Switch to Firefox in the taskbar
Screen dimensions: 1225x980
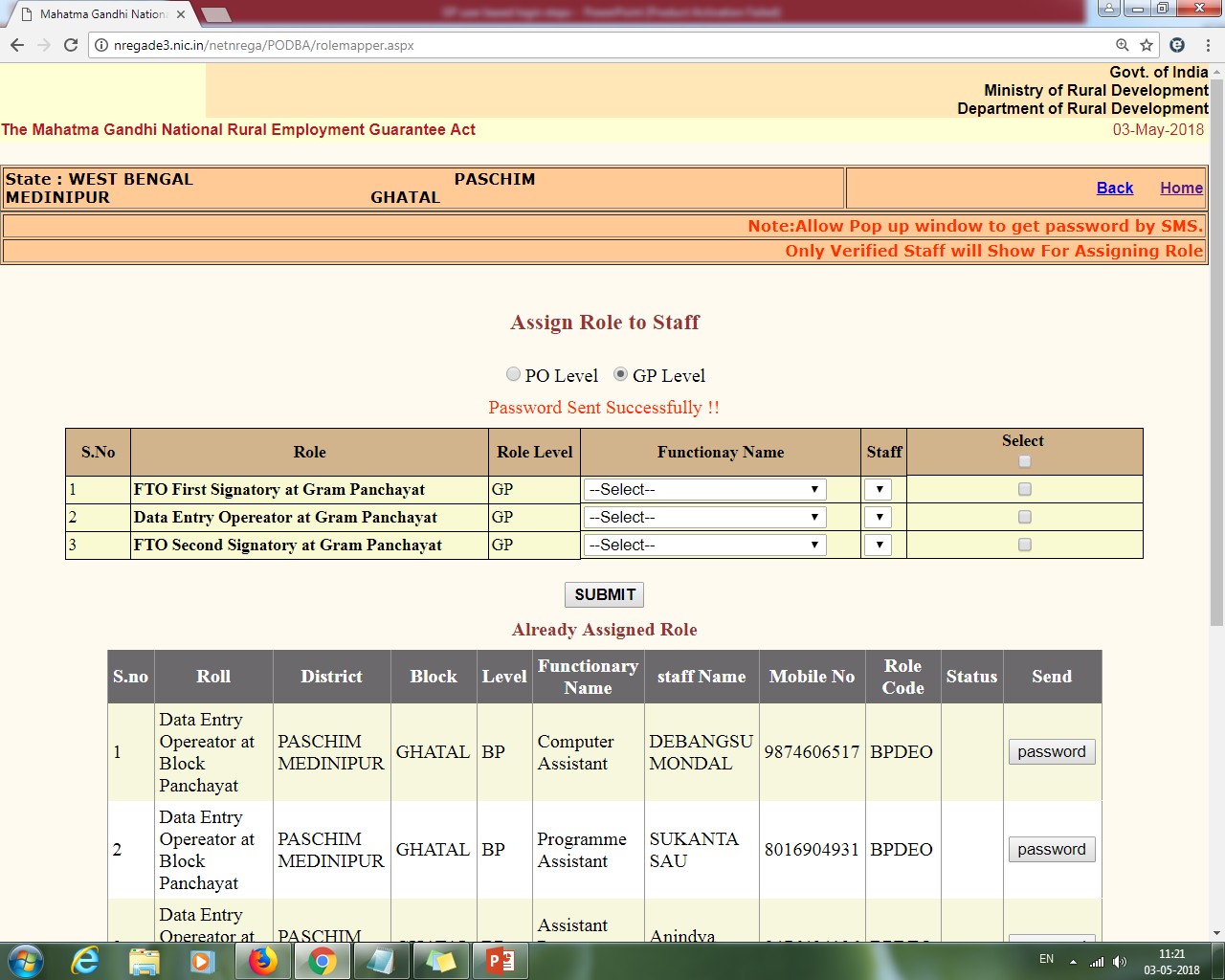tap(262, 960)
